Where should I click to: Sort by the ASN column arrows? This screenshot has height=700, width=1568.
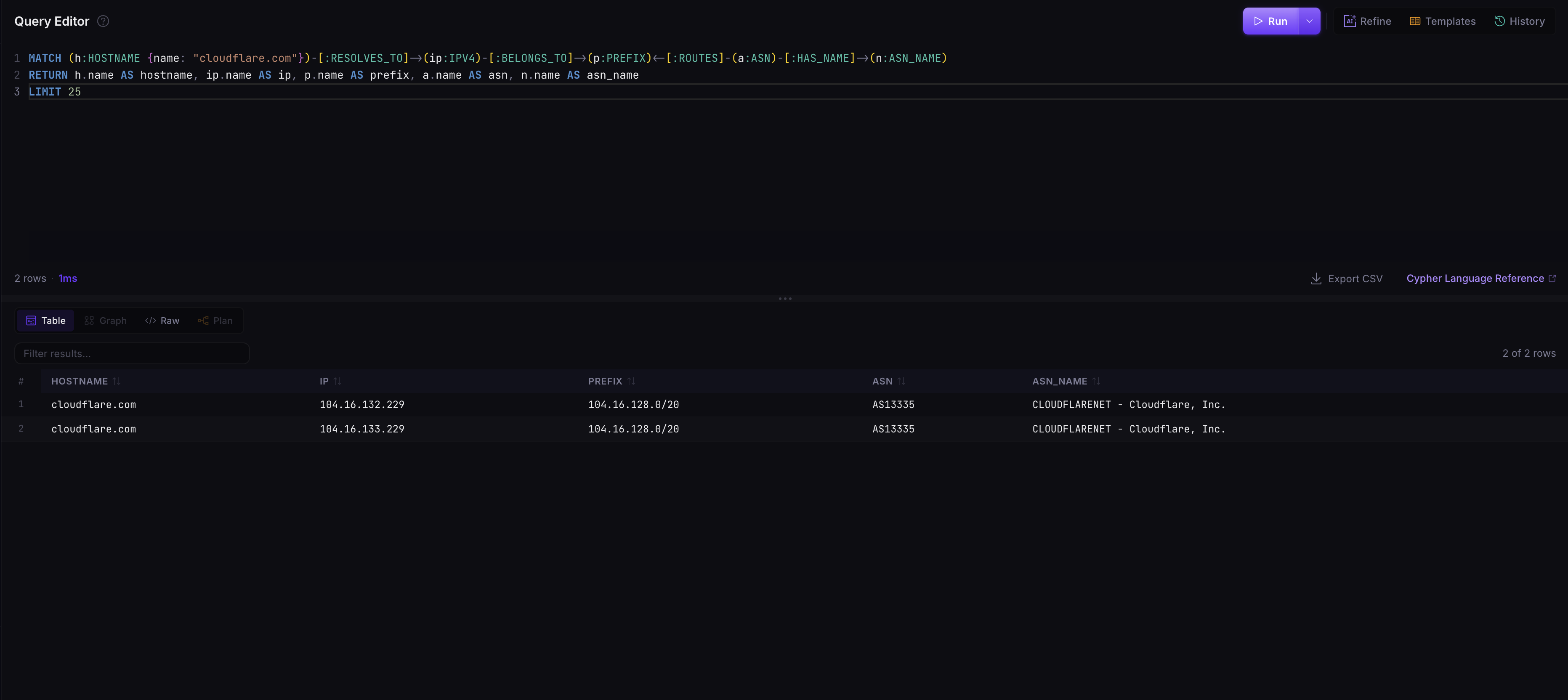[x=901, y=381]
